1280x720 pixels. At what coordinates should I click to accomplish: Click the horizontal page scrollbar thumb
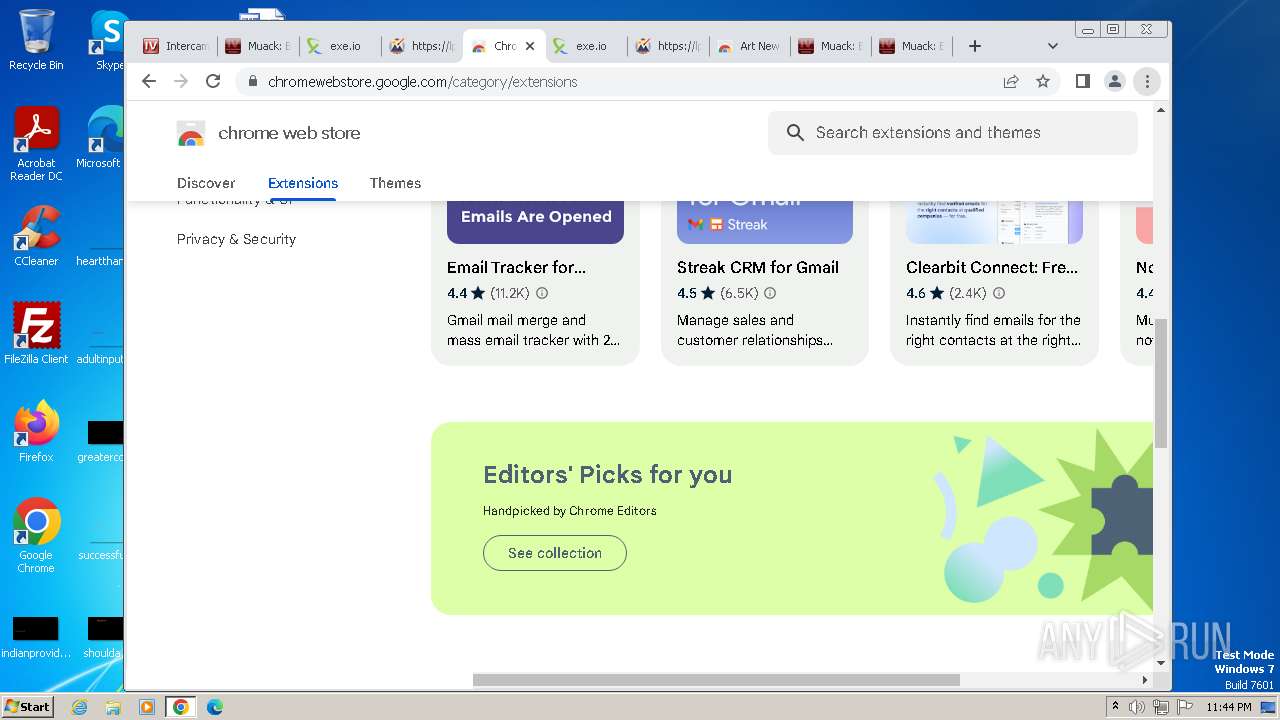coord(716,680)
